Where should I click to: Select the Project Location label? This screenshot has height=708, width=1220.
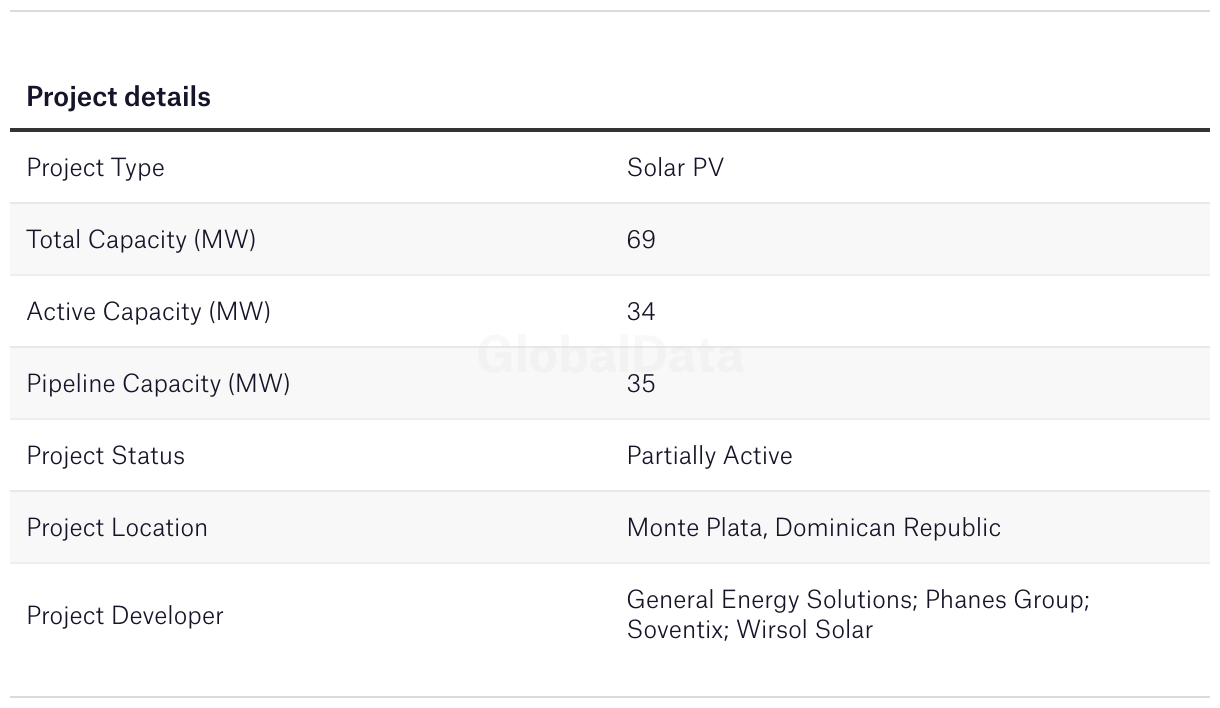tap(117, 528)
